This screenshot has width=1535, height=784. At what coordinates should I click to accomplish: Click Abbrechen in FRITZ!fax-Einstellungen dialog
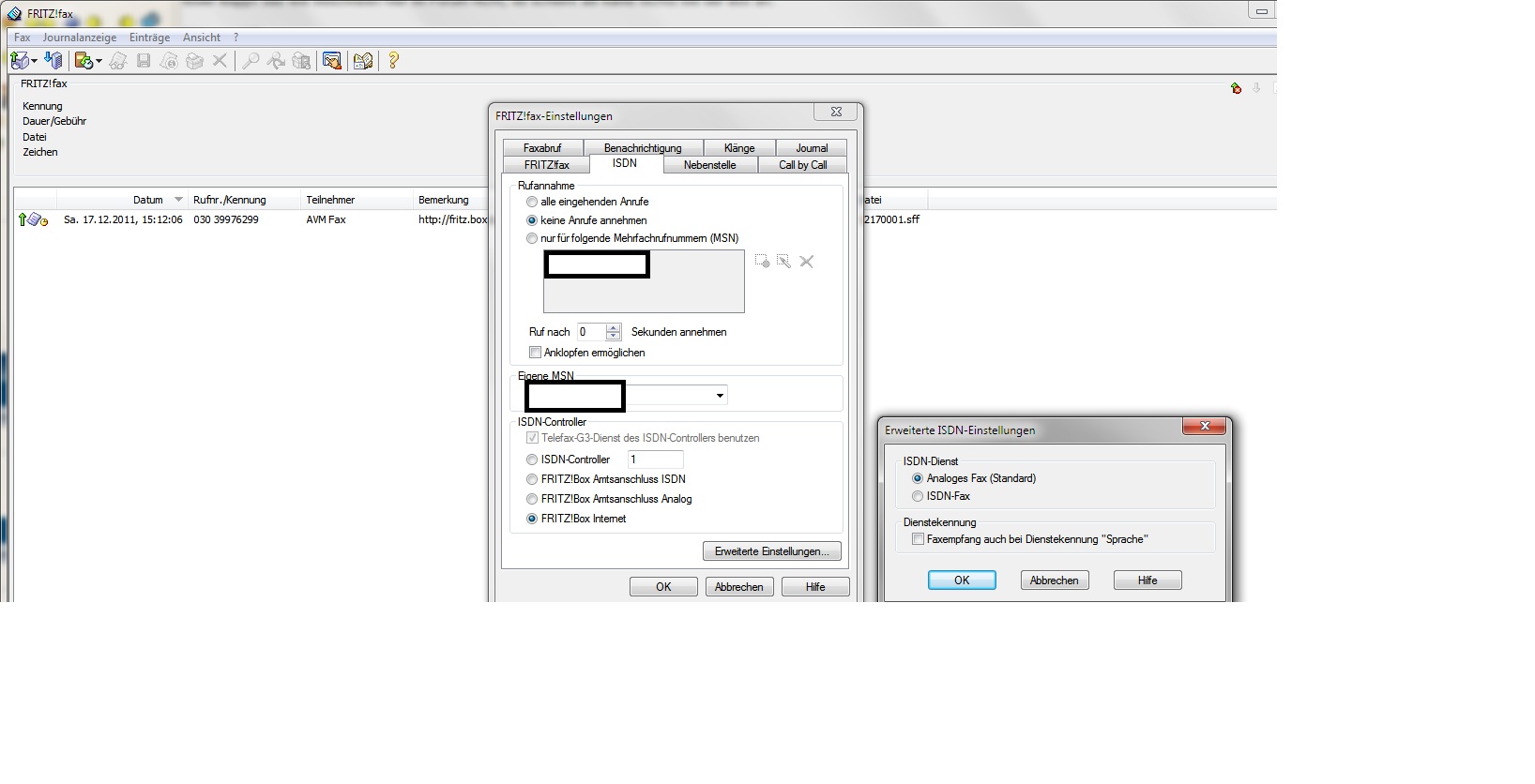(x=739, y=587)
